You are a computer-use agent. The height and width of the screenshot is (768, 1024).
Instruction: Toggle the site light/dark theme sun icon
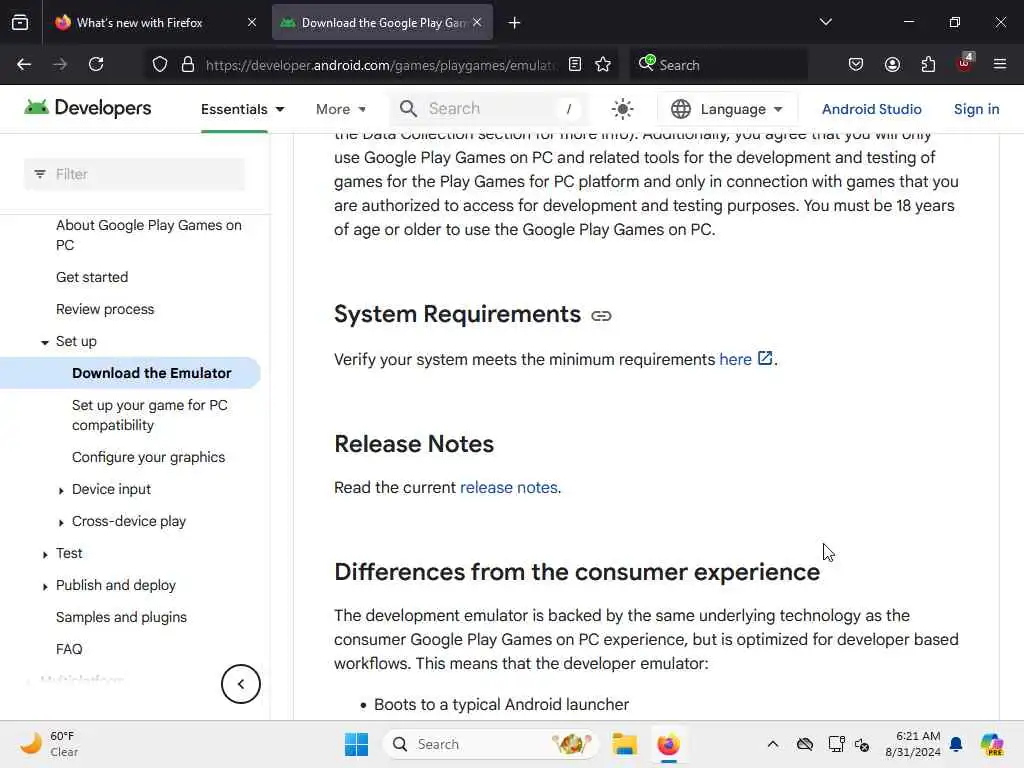tap(622, 109)
